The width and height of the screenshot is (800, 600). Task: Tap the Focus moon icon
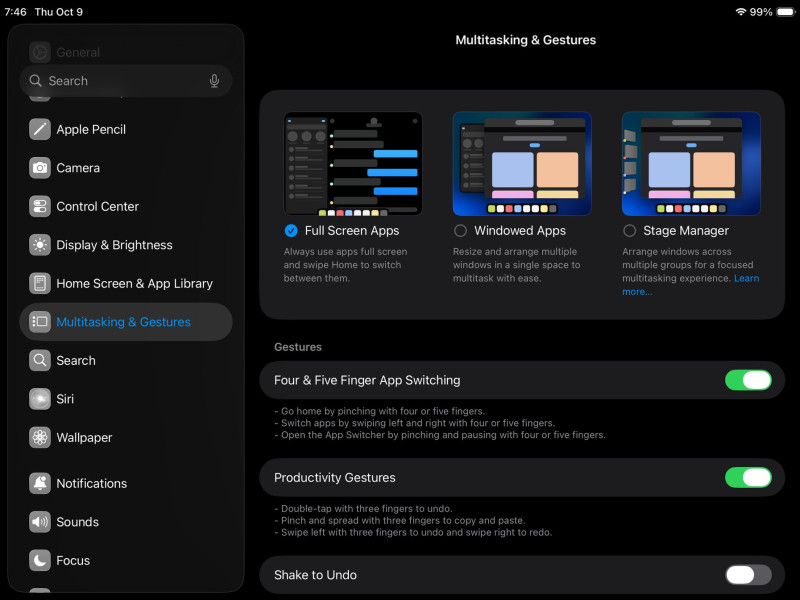(x=40, y=560)
